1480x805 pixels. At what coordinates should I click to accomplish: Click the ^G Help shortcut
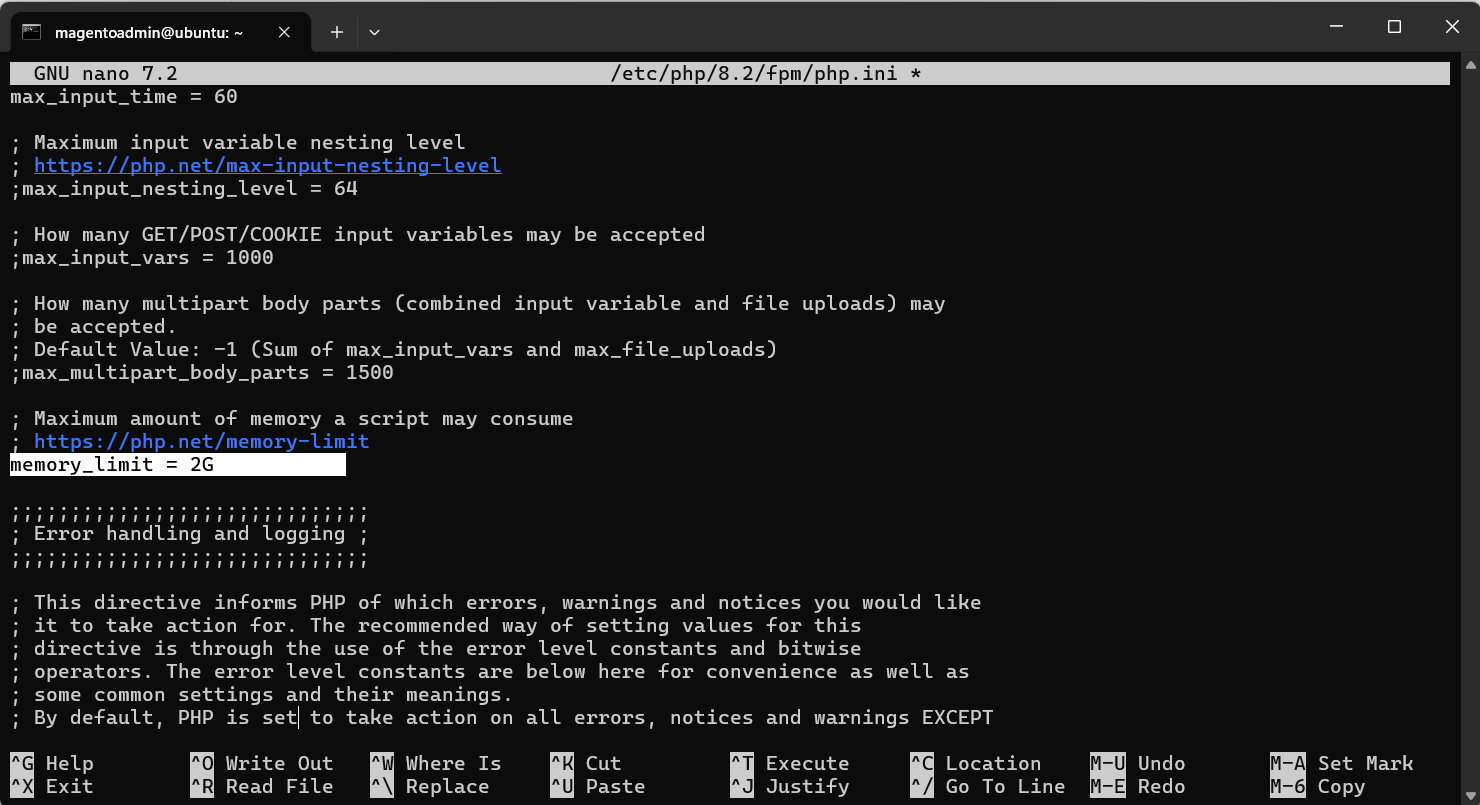(52, 764)
